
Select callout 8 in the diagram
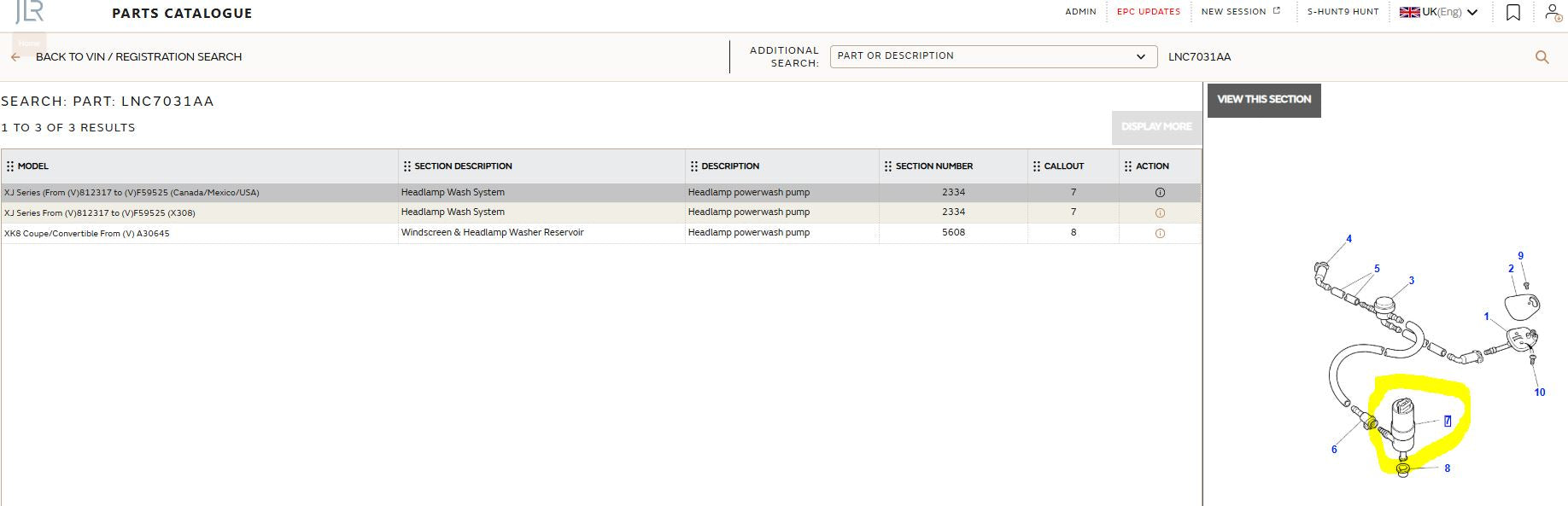(x=1447, y=468)
